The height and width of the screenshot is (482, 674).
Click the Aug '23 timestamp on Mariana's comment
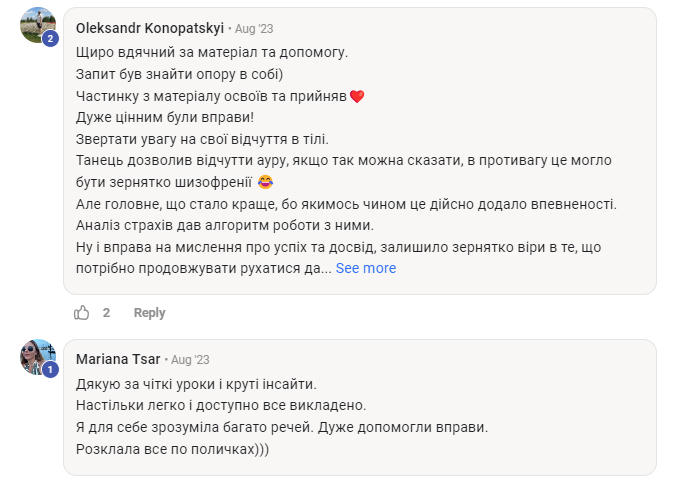click(x=190, y=359)
